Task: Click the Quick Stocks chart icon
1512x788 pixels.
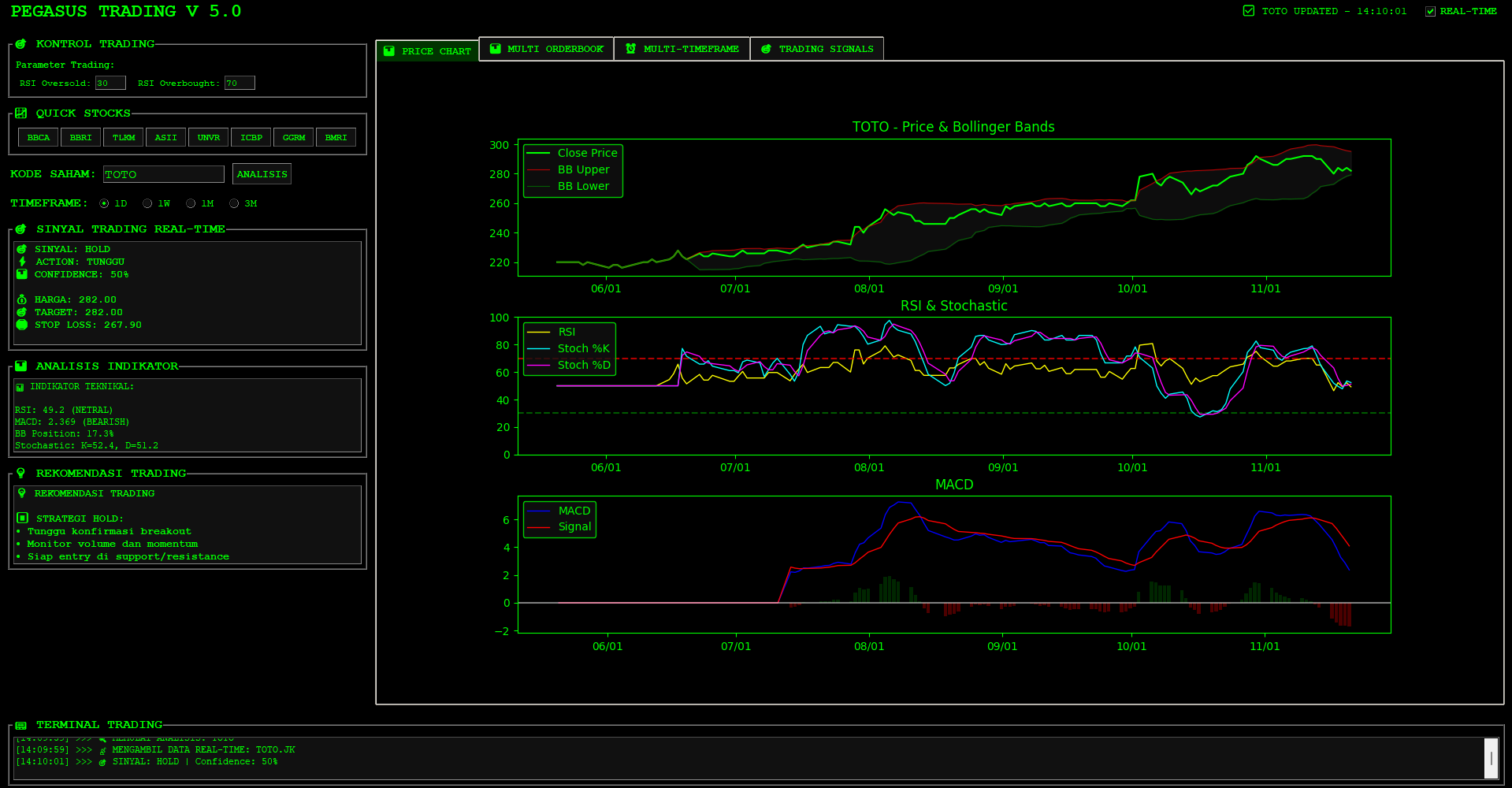Action: pos(20,113)
